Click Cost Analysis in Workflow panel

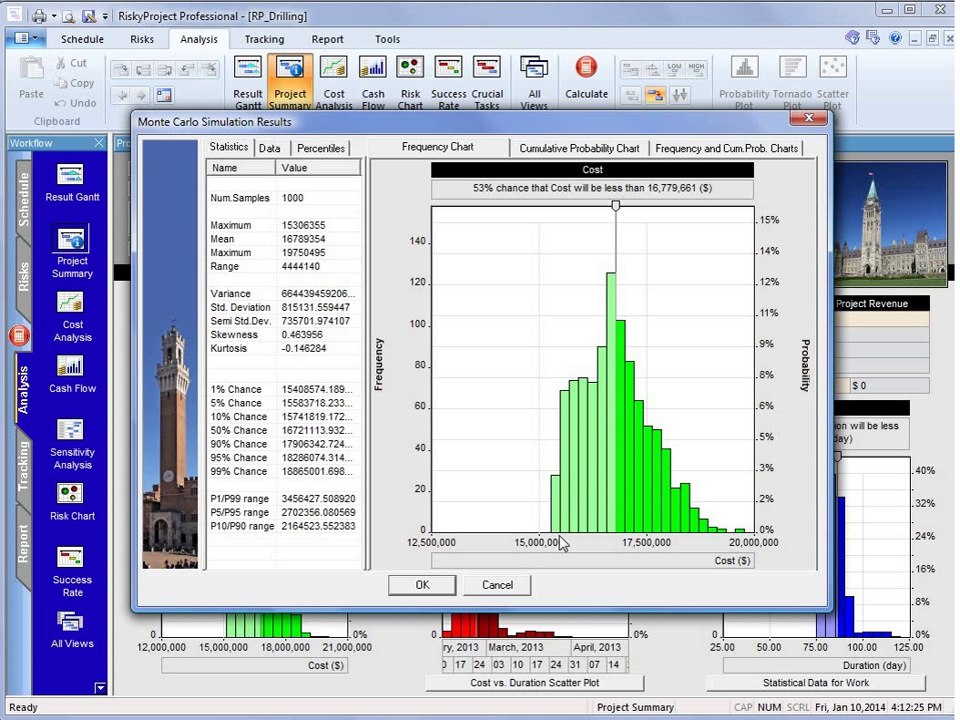pos(72,317)
